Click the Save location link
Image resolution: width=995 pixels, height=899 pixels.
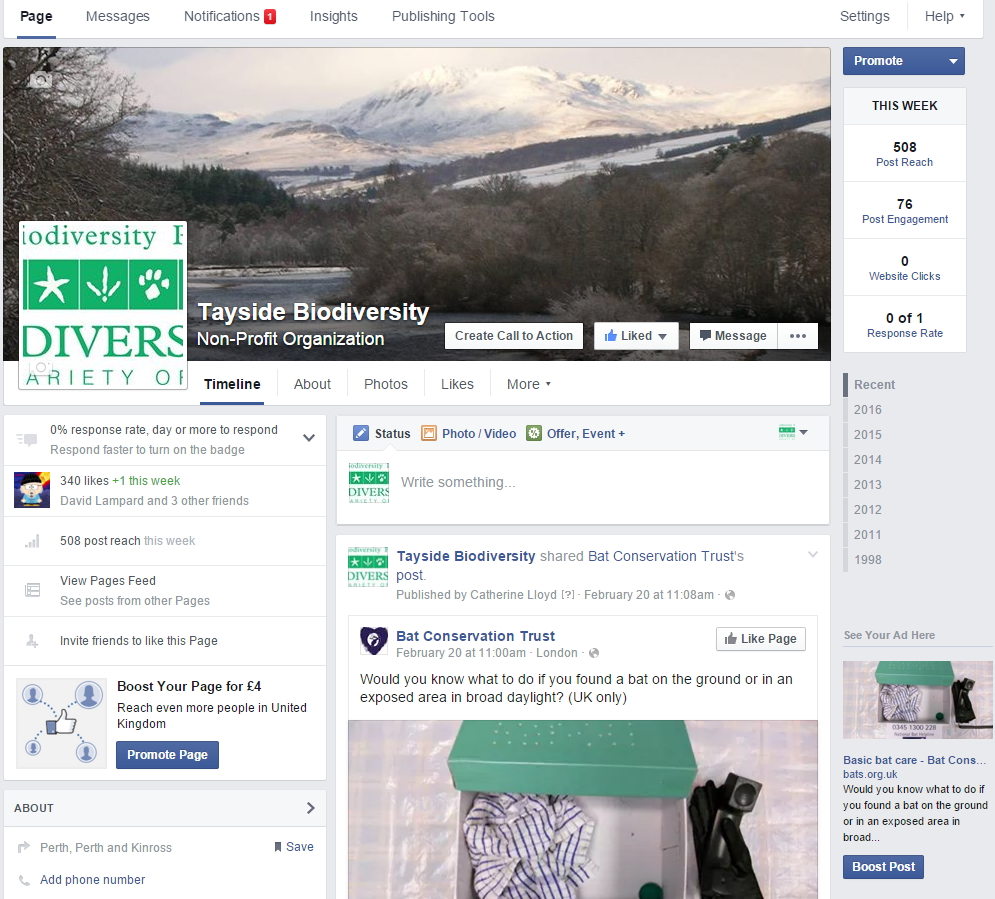(x=294, y=847)
